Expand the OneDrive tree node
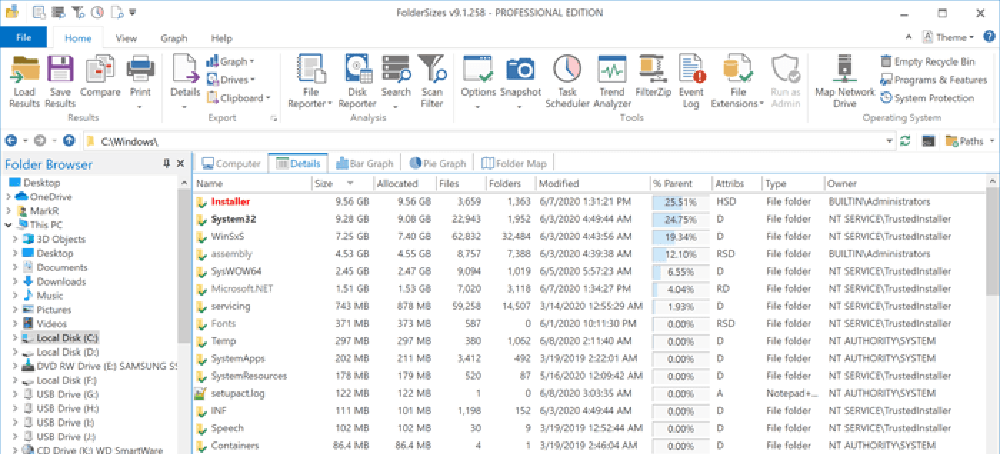Viewport: 1000px width, 454px height. [8, 196]
